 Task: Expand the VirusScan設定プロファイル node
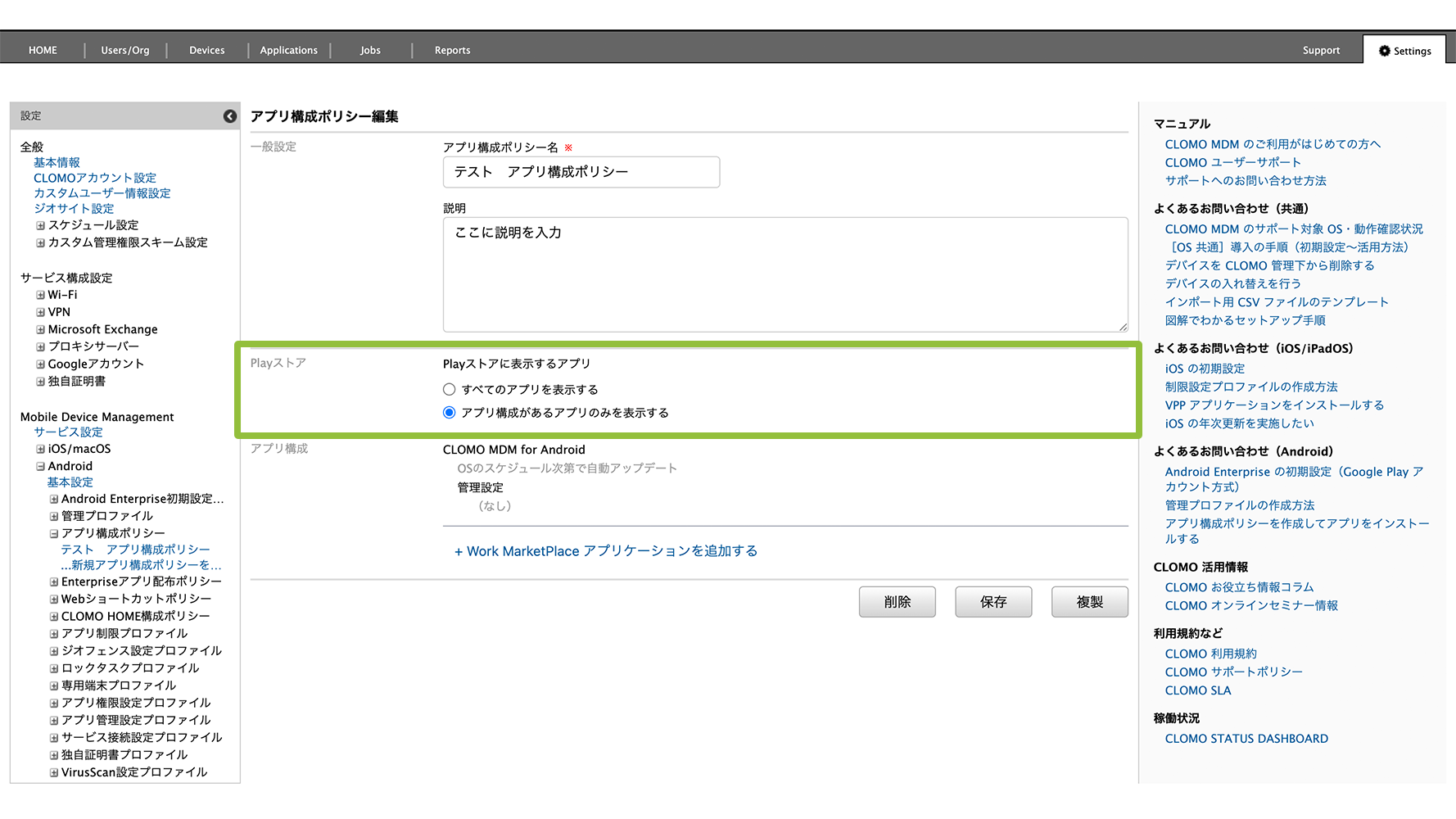(54, 772)
